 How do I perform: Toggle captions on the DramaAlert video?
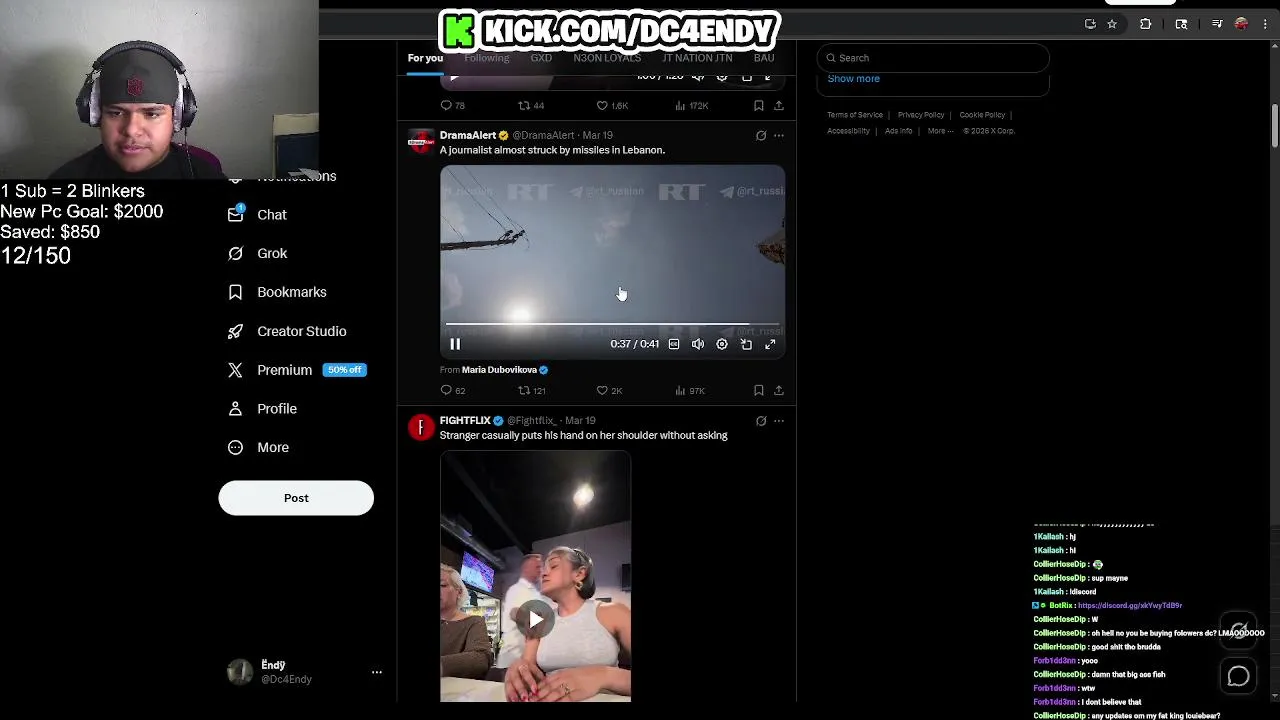(674, 344)
